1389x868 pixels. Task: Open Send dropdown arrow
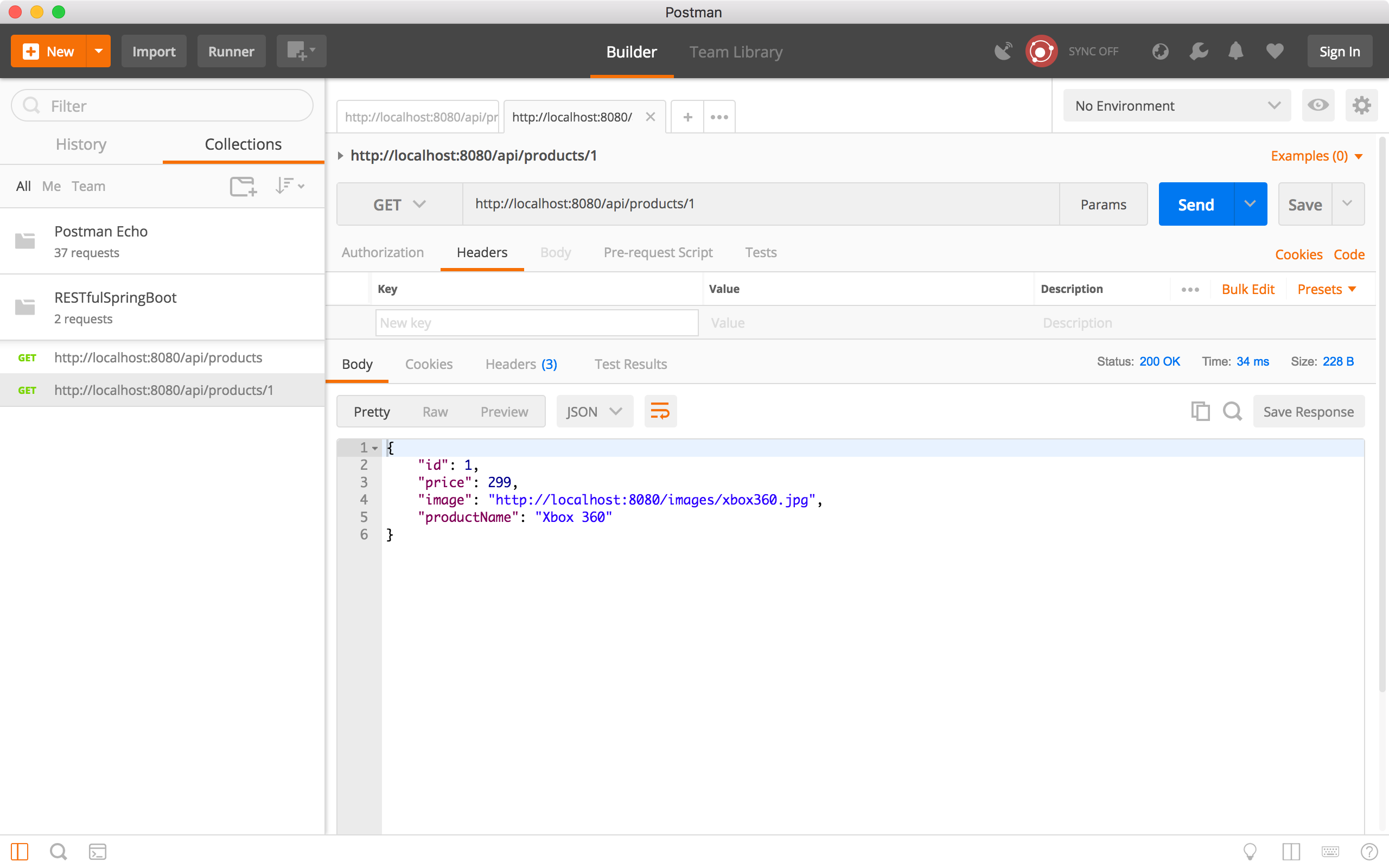tap(1250, 204)
